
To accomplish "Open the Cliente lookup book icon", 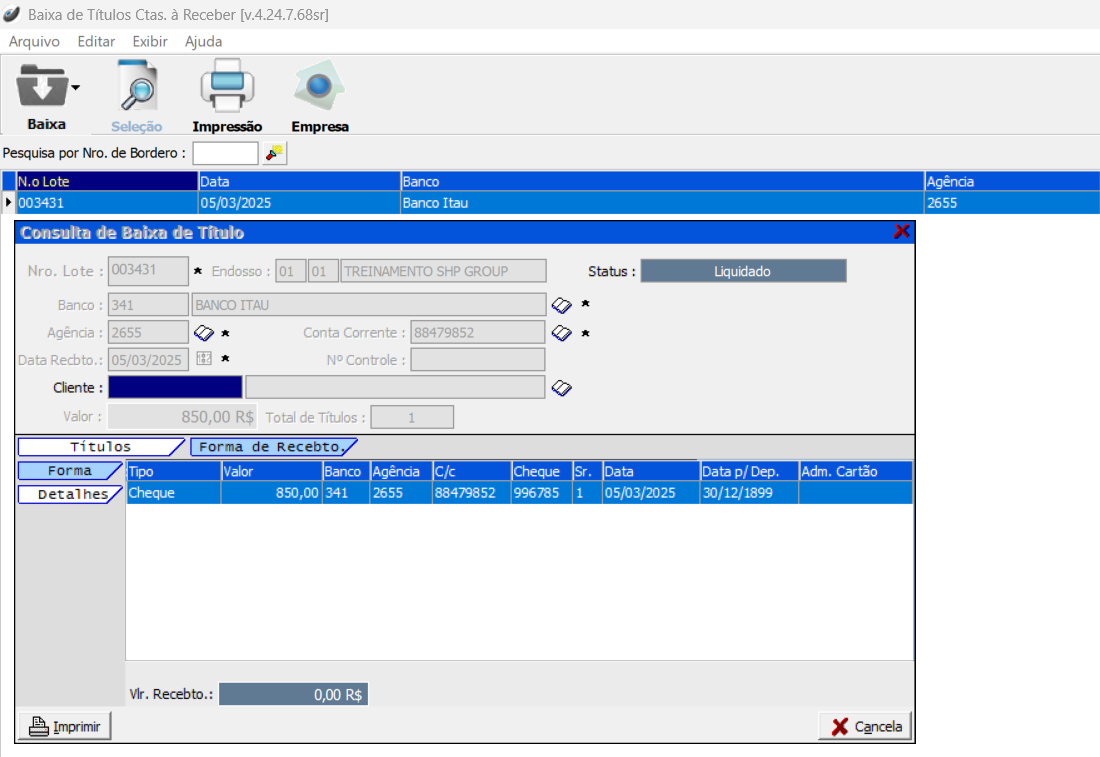I will point(561,388).
